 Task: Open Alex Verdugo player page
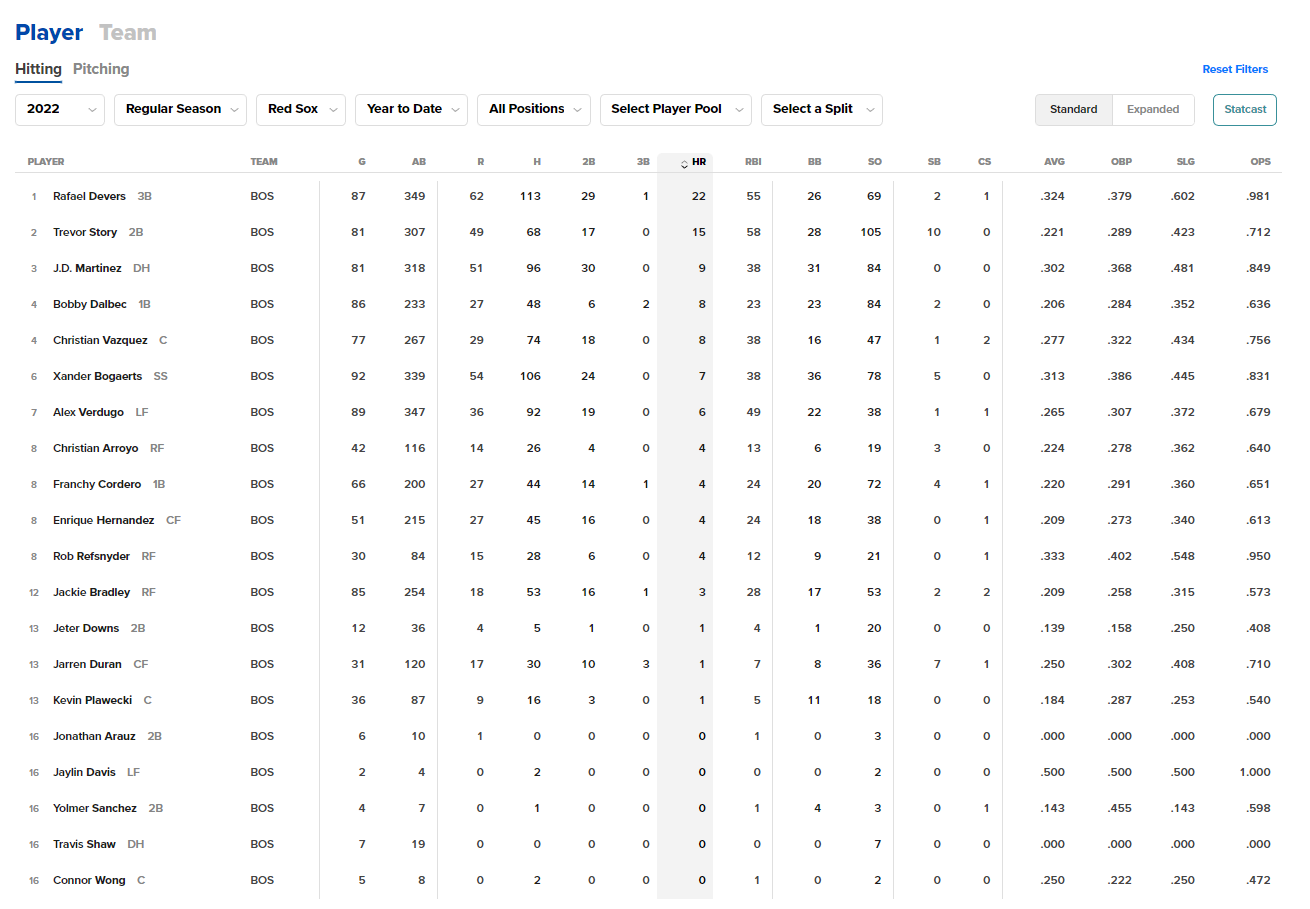pyautogui.click(x=88, y=412)
